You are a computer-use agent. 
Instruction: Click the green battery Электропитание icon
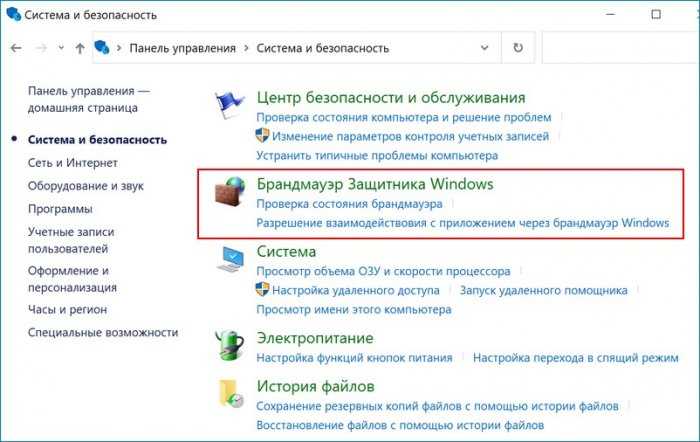[x=229, y=345]
